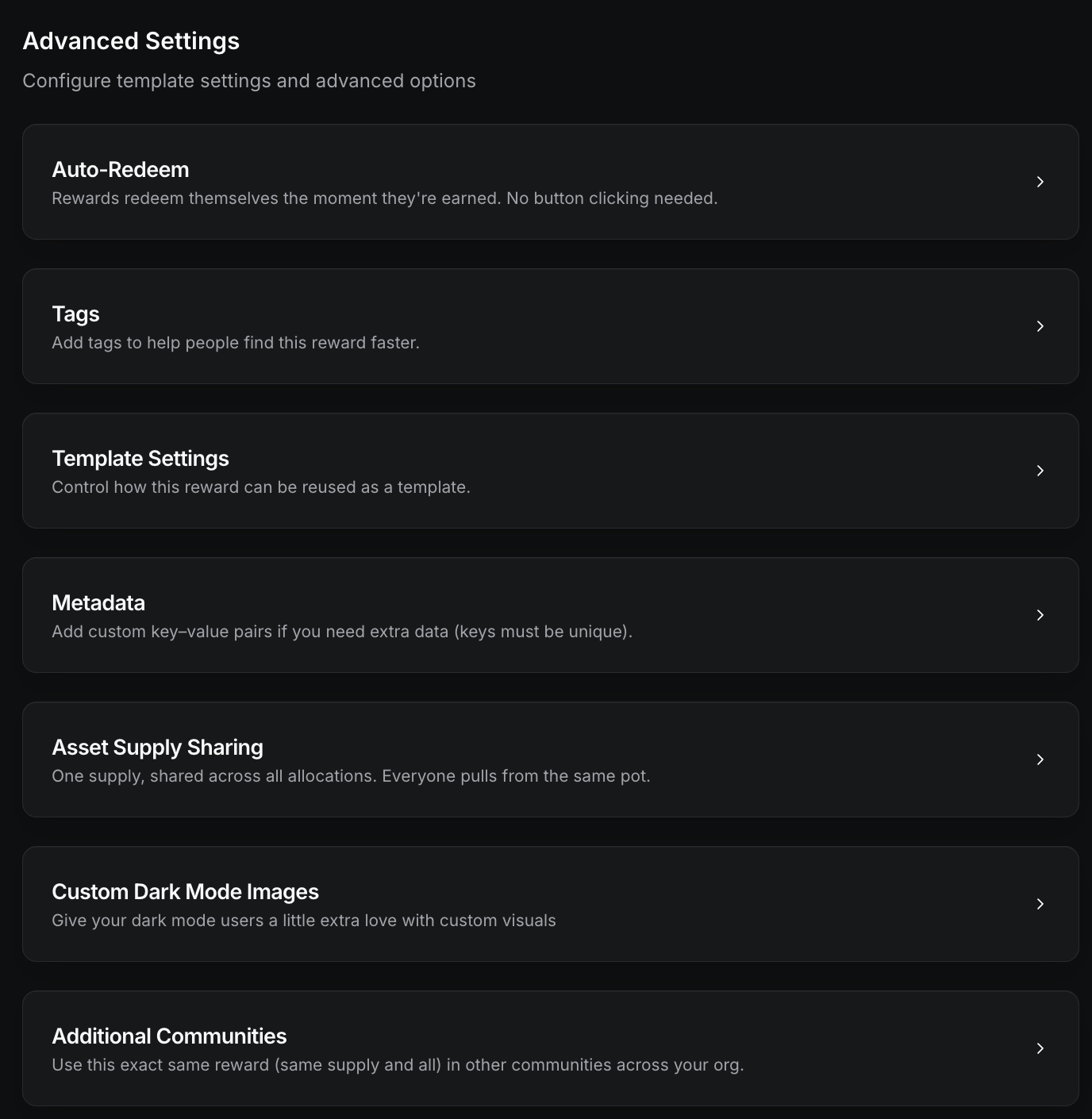Open the Tags settings card
This screenshot has width=1092, height=1119.
coord(548,325)
